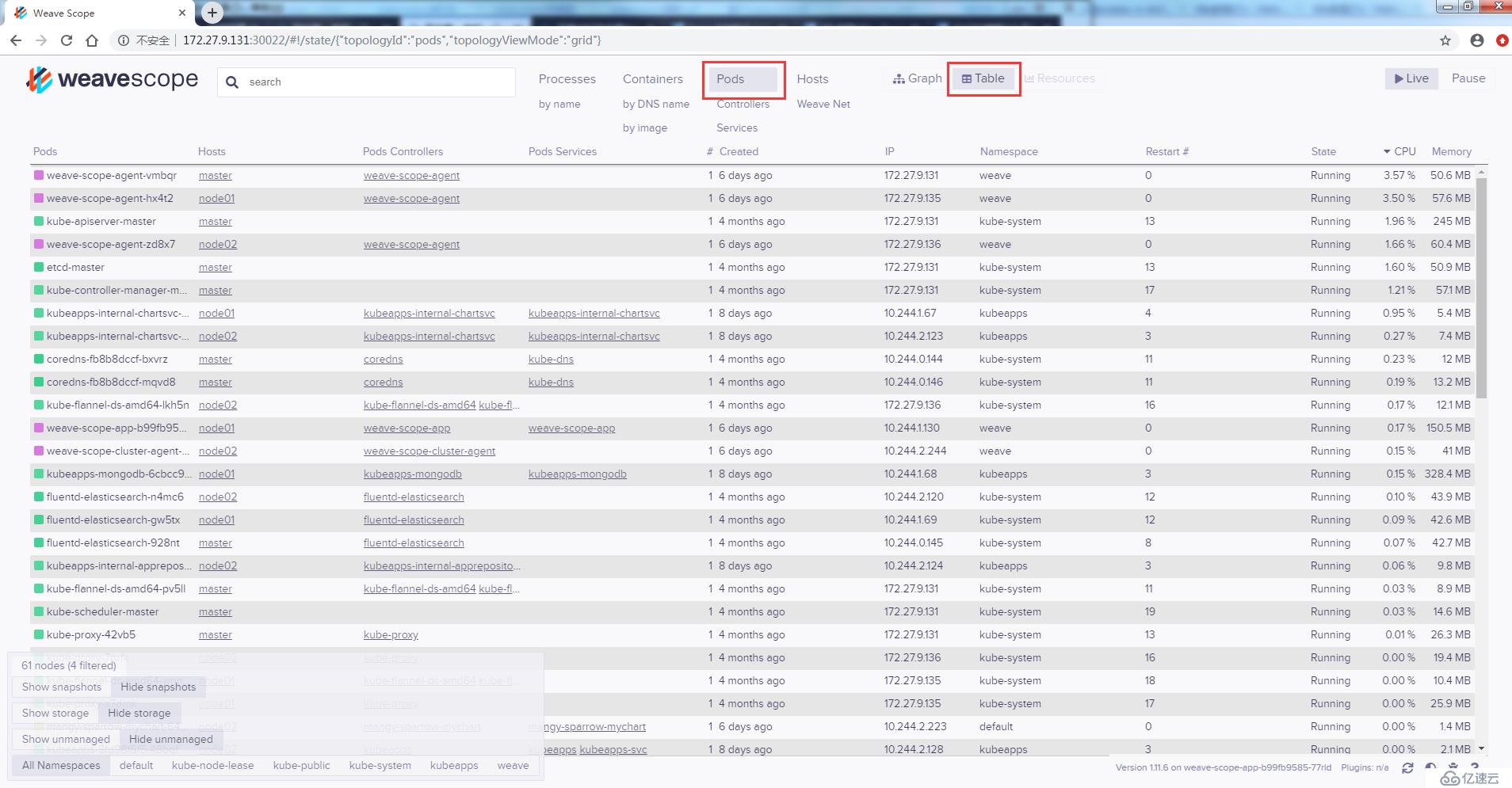The height and width of the screenshot is (788, 1512).
Task: Filter by kubeapps namespace
Action: [454, 765]
